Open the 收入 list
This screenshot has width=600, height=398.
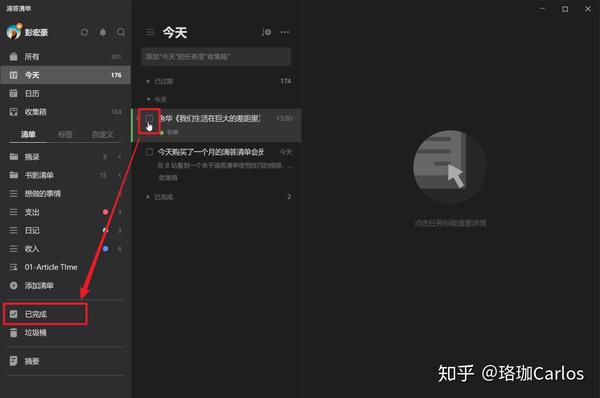[x=65, y=248]
